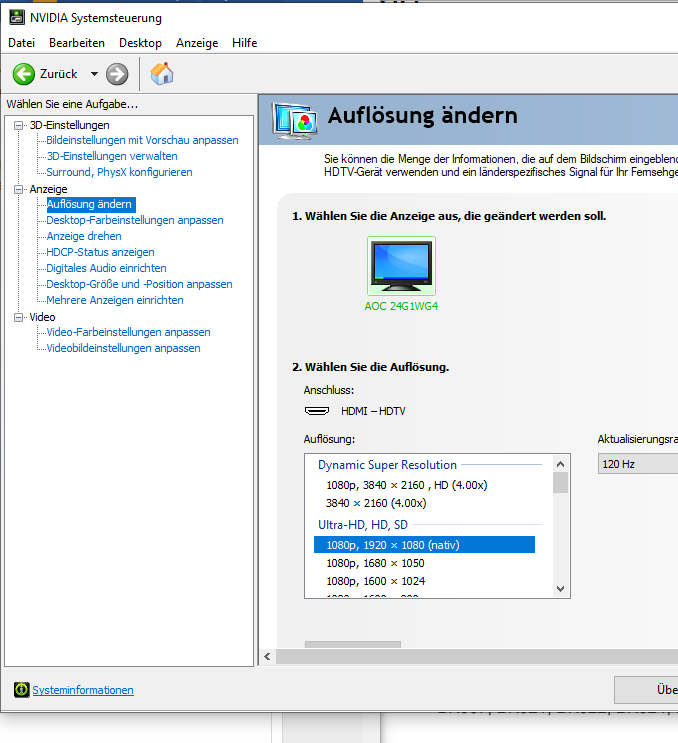
Task: Open the 120 Hz refresh rate dropdown
Action: tap(638, 464)
